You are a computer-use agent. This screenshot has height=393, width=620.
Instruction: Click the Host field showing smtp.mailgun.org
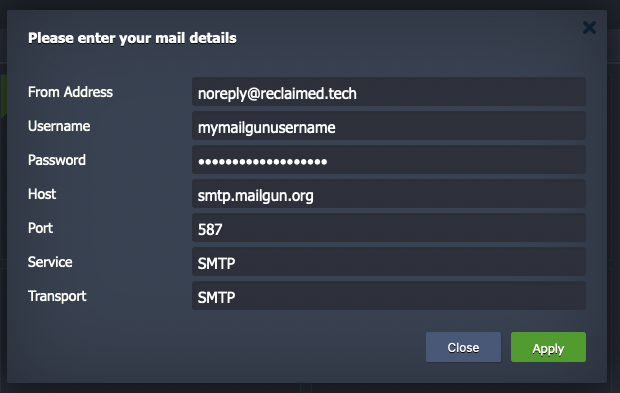point(389,194)
